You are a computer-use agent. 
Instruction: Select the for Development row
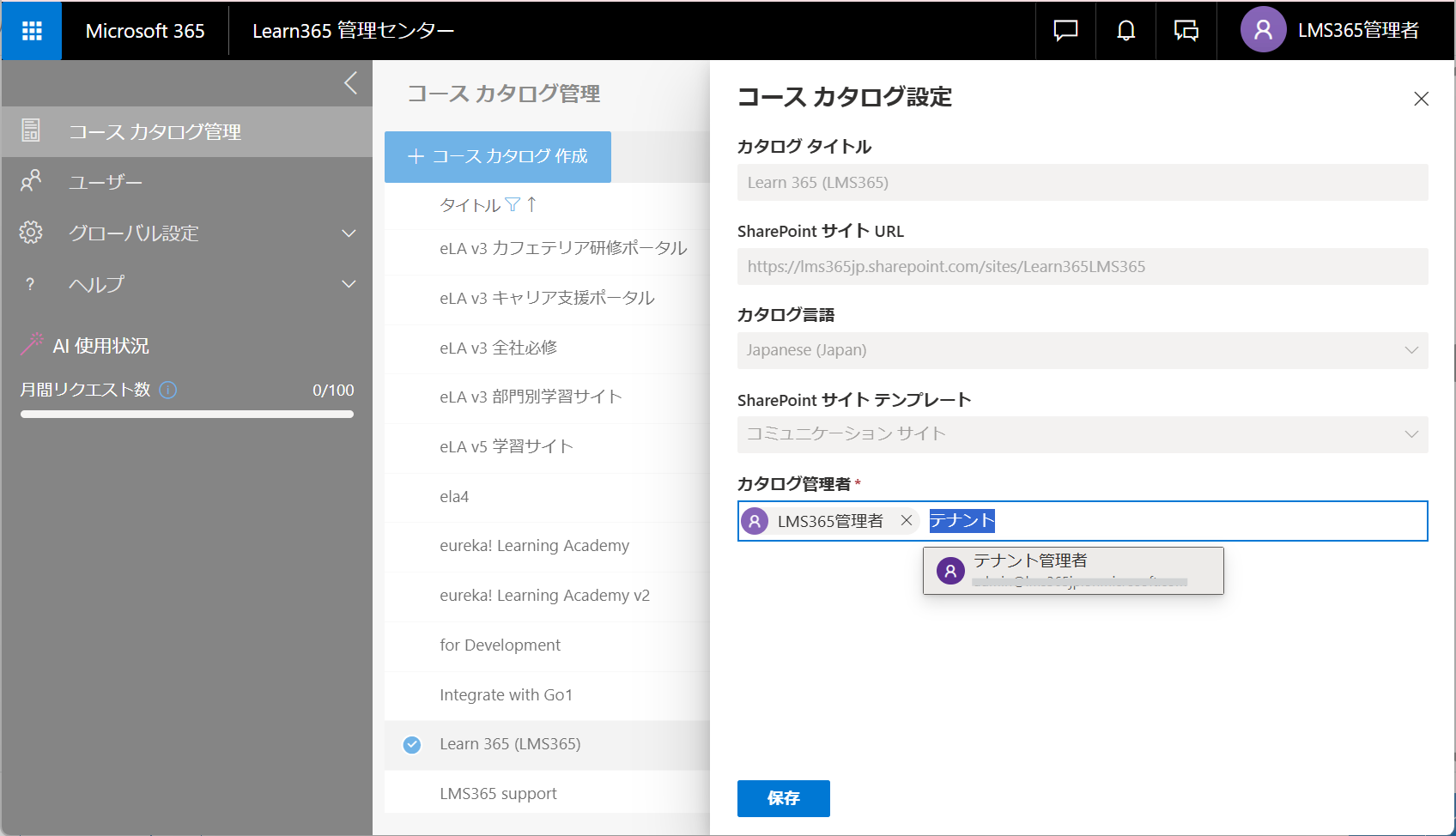click(x=547, y=645)
